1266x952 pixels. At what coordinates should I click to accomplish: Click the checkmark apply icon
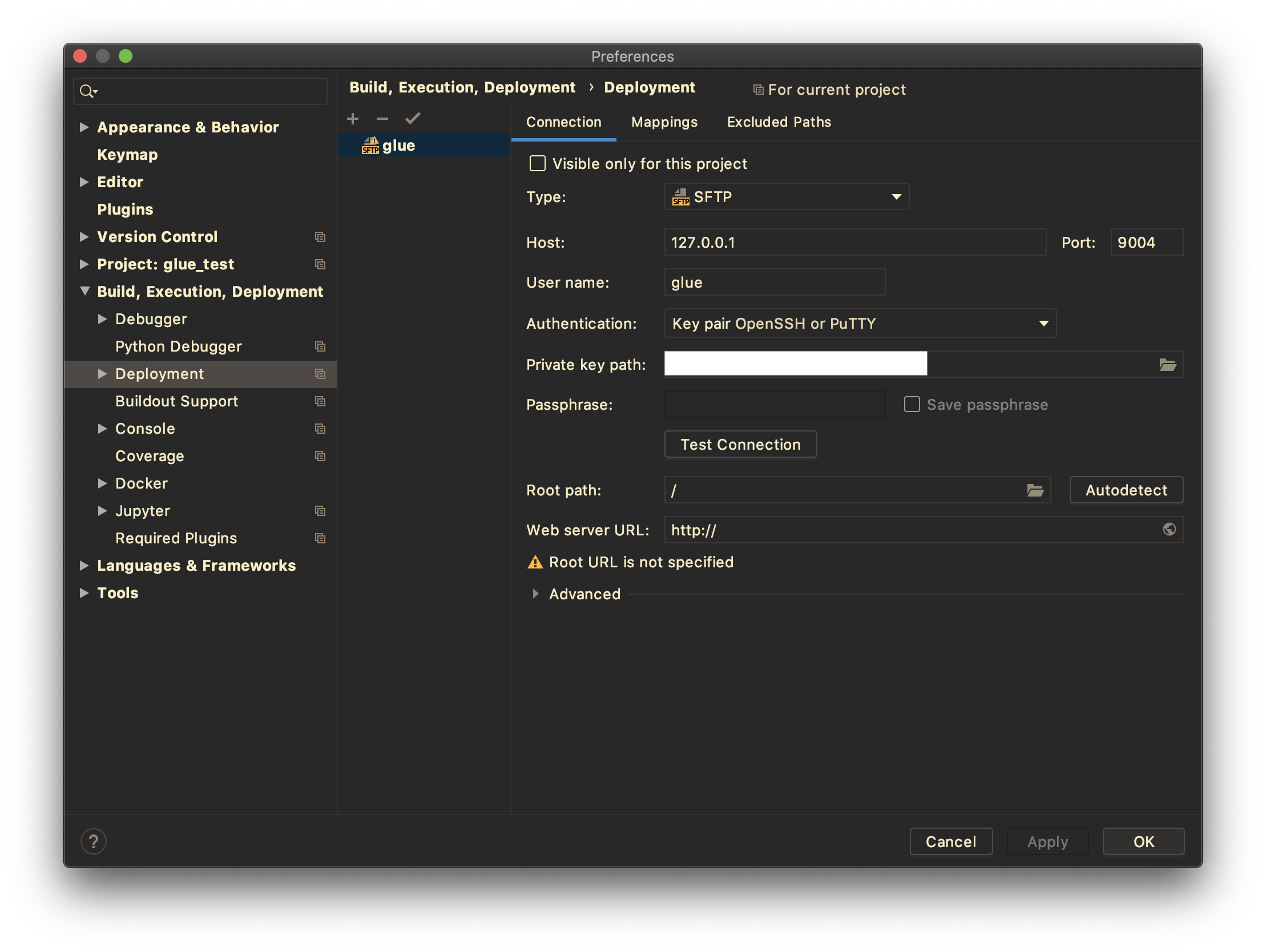(x=414, y=119)
